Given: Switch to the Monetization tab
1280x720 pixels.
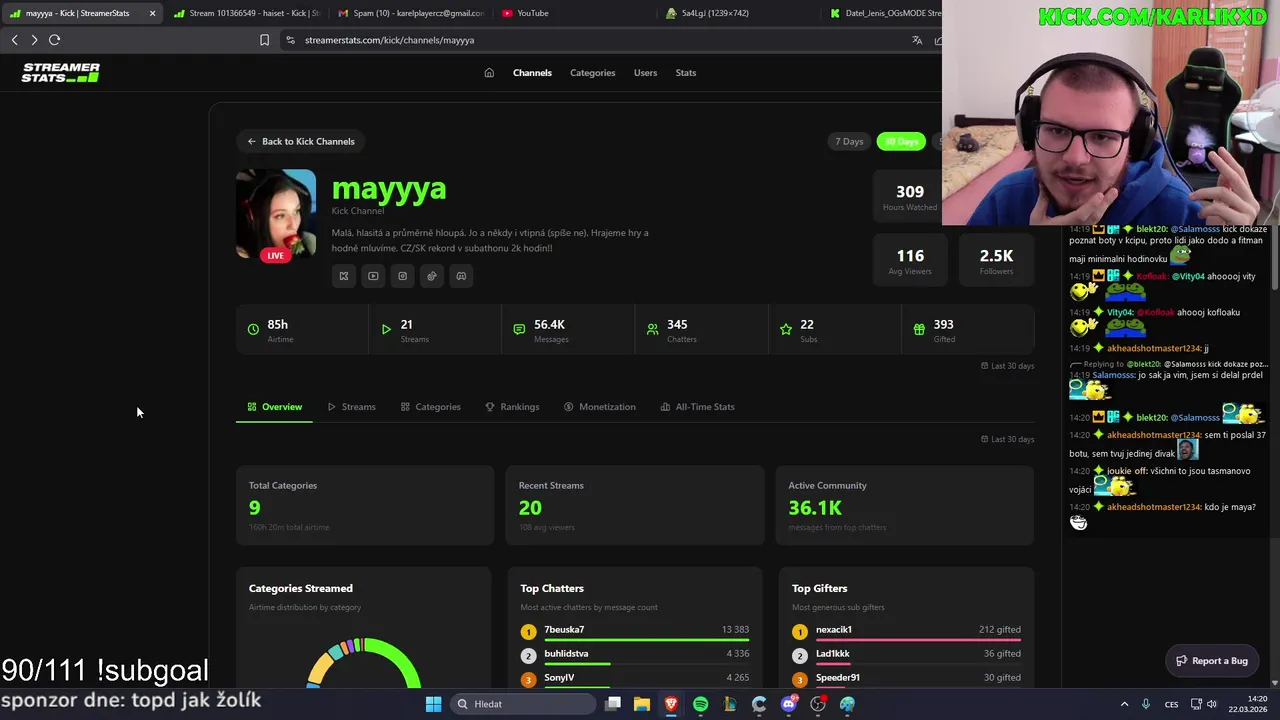Looking at the screenshot, I should click(x=600, y=407).
